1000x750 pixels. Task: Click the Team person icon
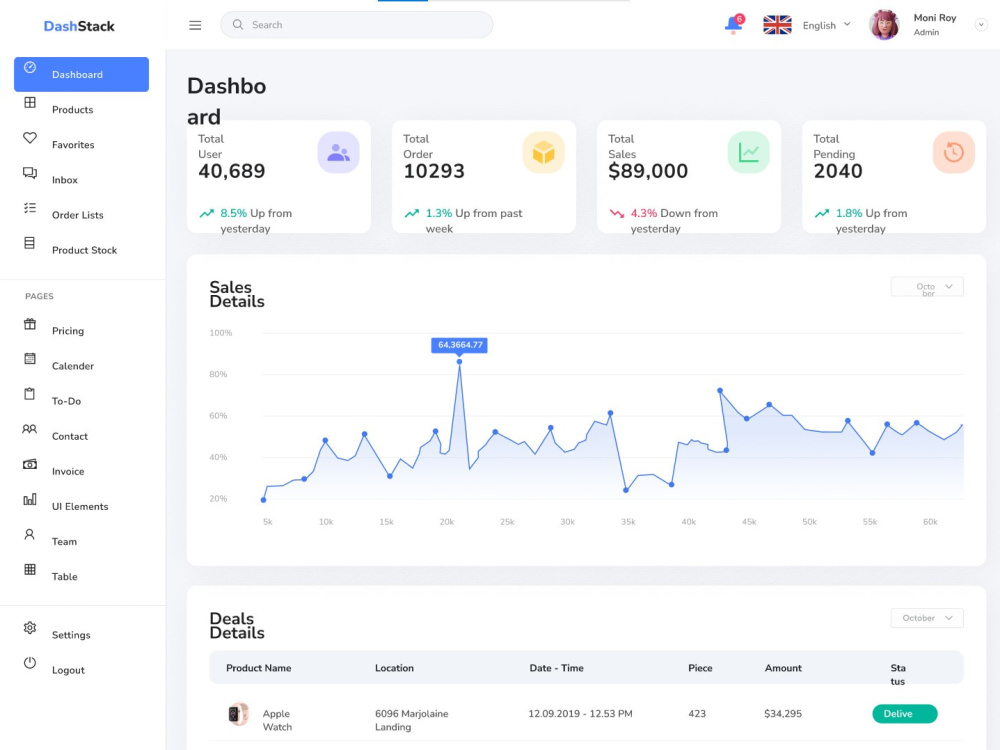[x=29, y=534]
